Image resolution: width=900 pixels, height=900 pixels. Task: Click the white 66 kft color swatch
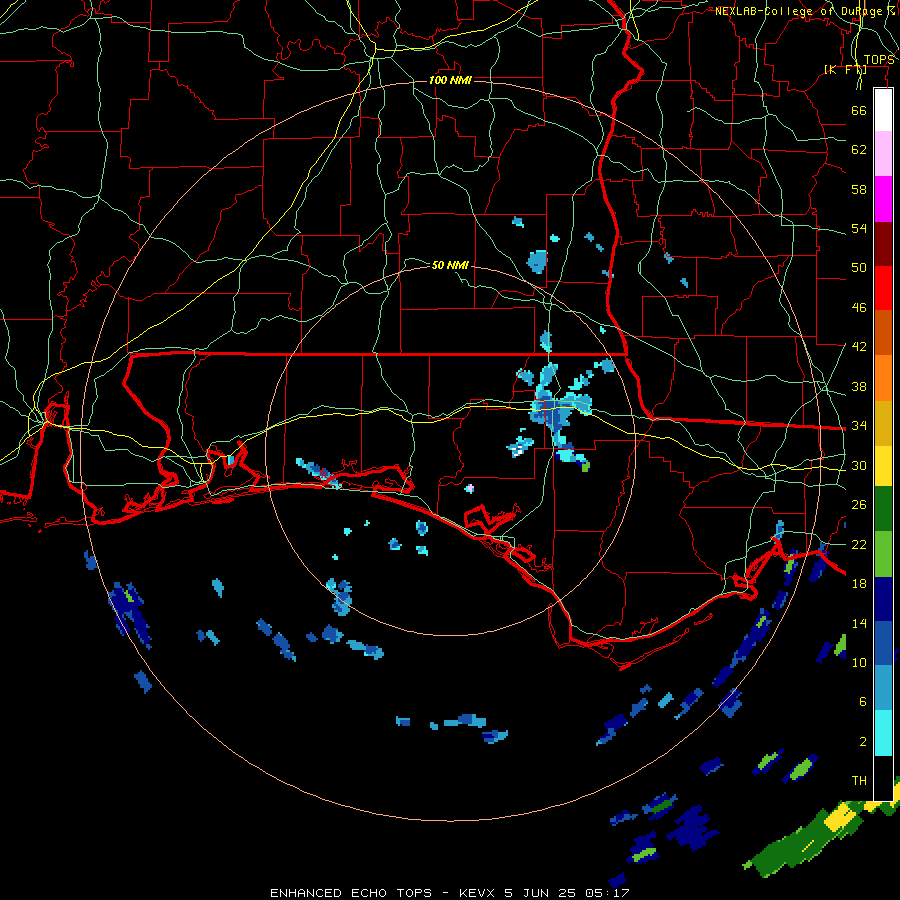pos(883,110)
